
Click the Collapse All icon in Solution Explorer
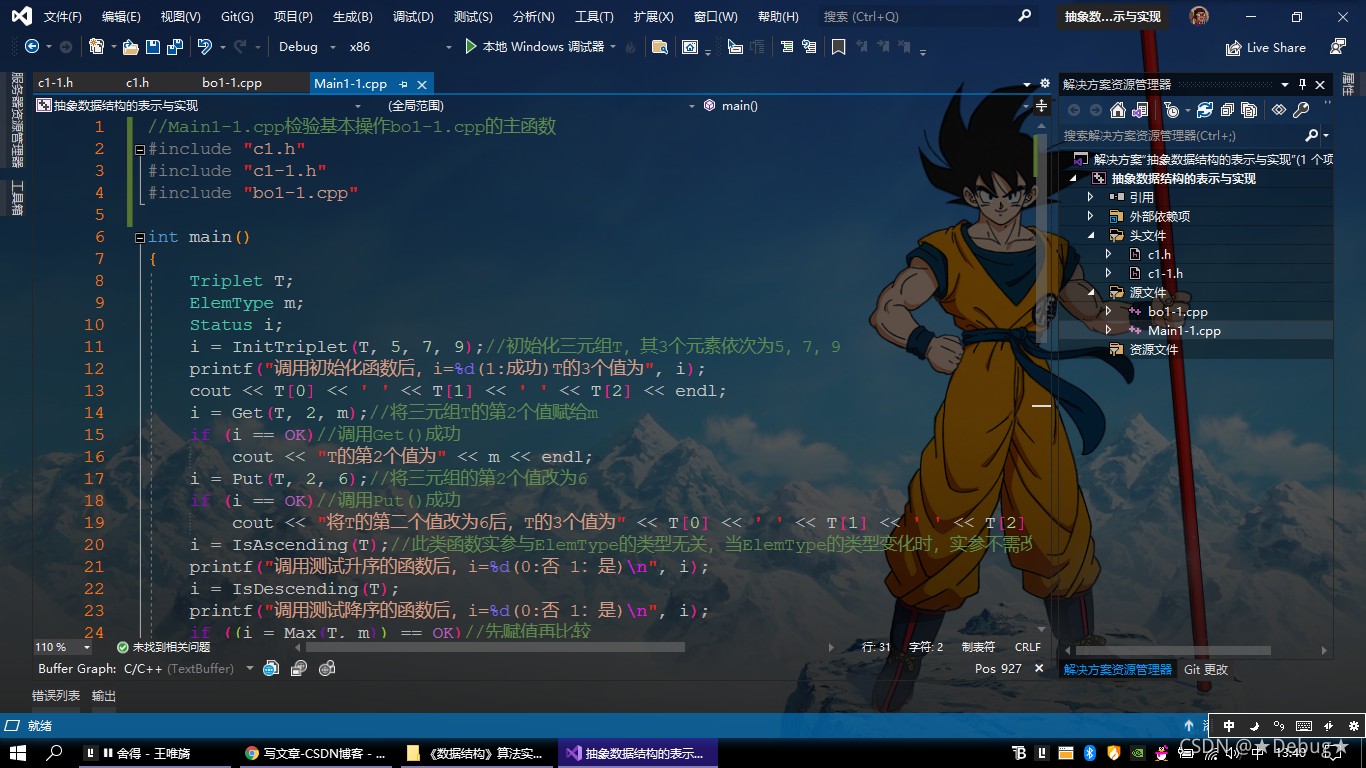point(1228,110)
